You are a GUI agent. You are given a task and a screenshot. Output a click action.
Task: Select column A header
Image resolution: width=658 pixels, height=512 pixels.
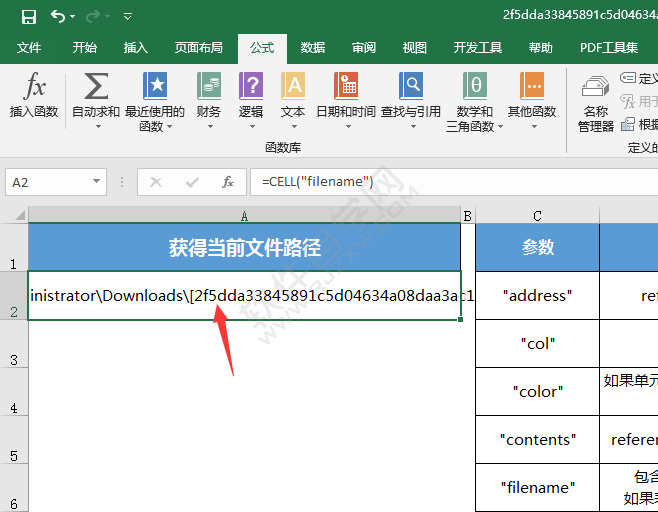(x=244, y=216)
